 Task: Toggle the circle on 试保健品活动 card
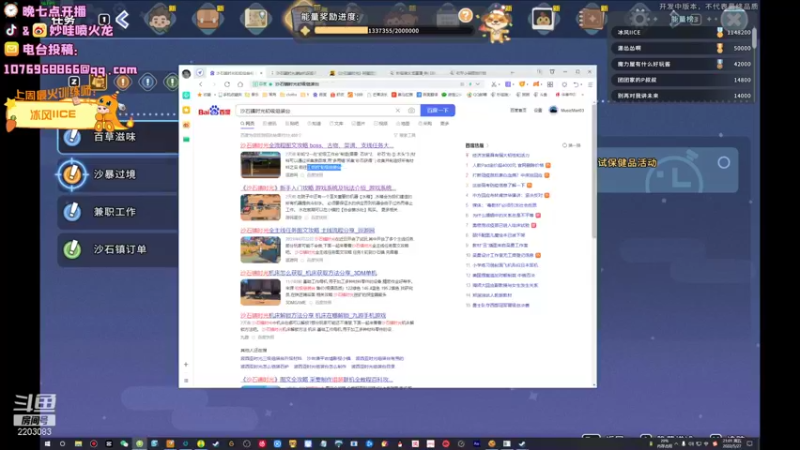tap(723, 163)
